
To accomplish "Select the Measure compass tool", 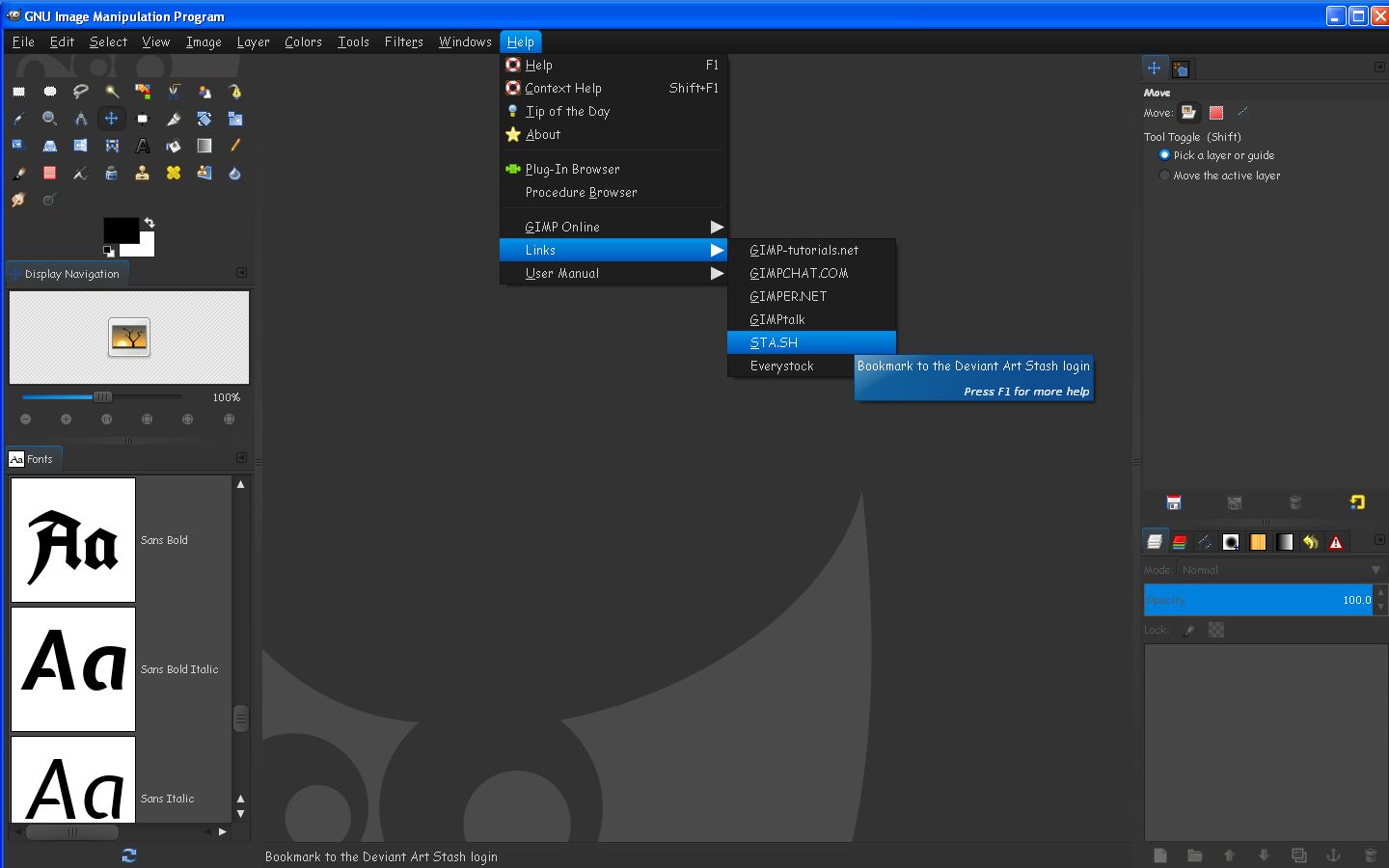I will click(x=81, y=119).
